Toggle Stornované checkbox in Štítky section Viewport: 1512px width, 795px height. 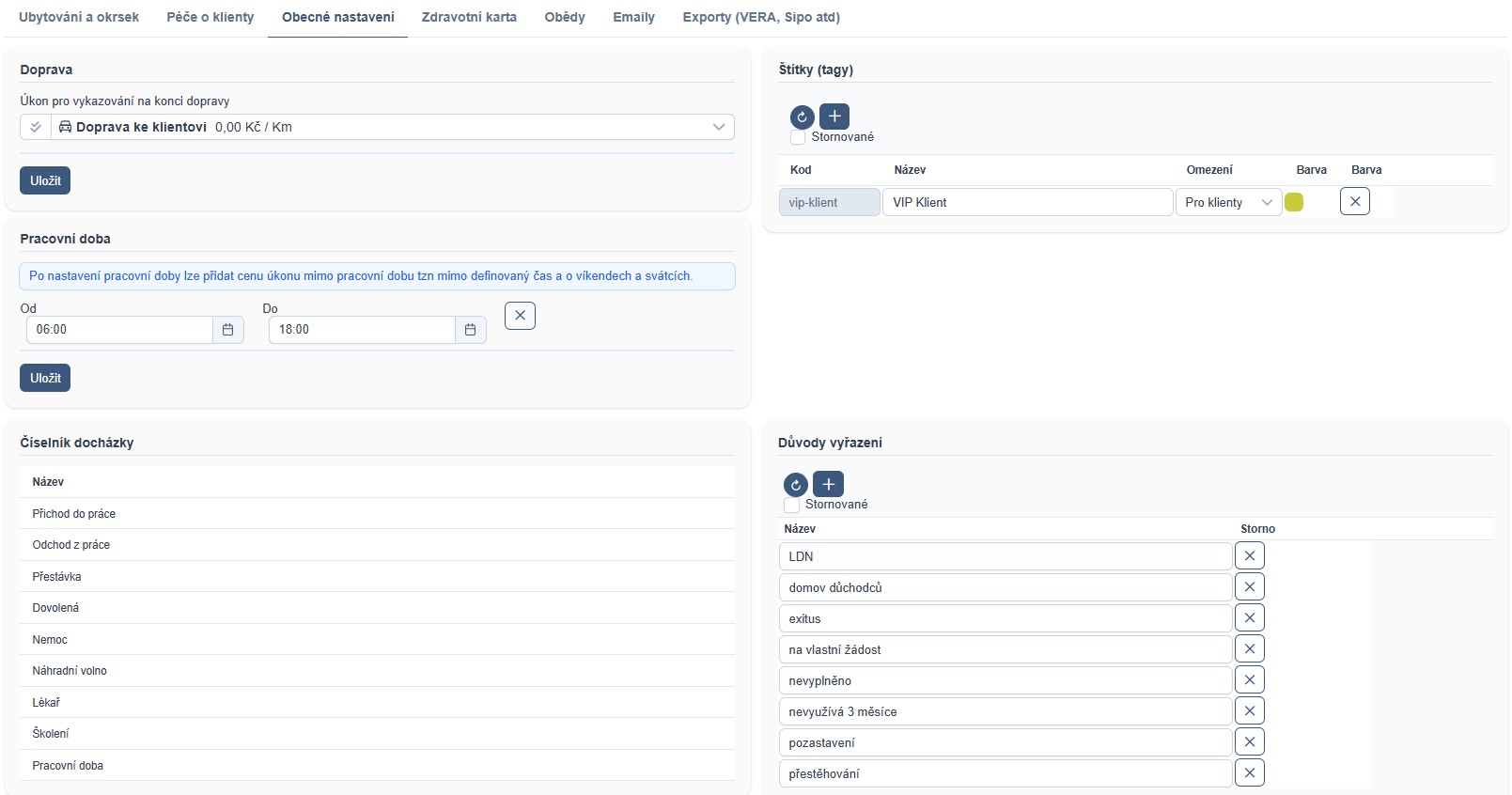point(798,137)
